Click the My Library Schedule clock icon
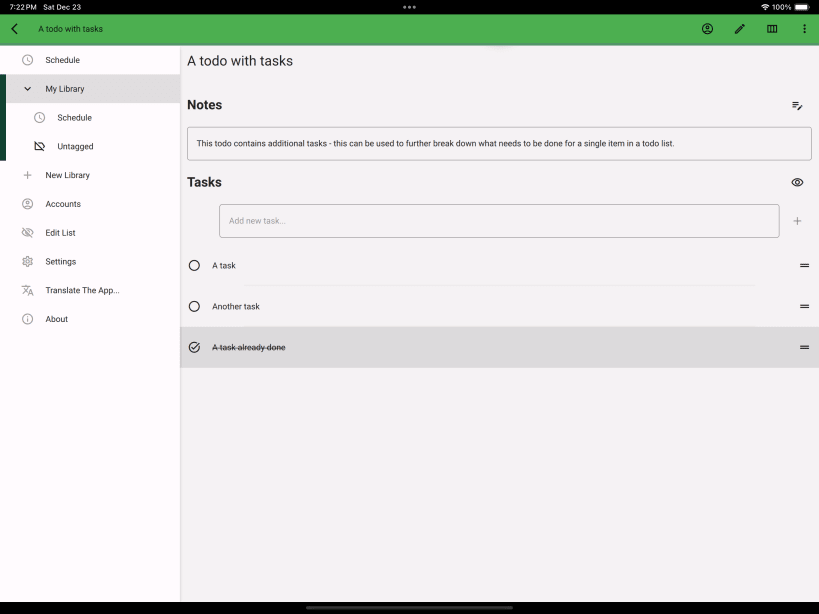Viewport: 819px width, 614px height. coord(40,117)
